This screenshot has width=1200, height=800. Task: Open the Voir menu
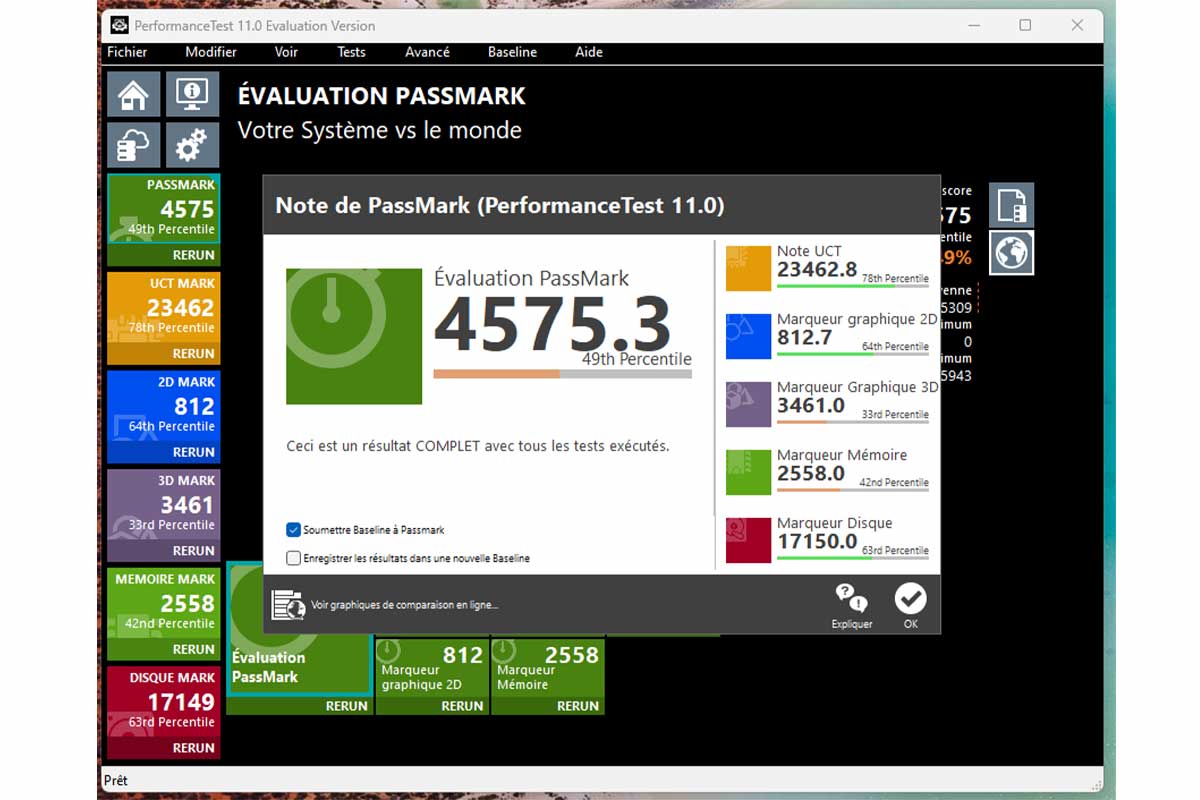tap(286, 52)
